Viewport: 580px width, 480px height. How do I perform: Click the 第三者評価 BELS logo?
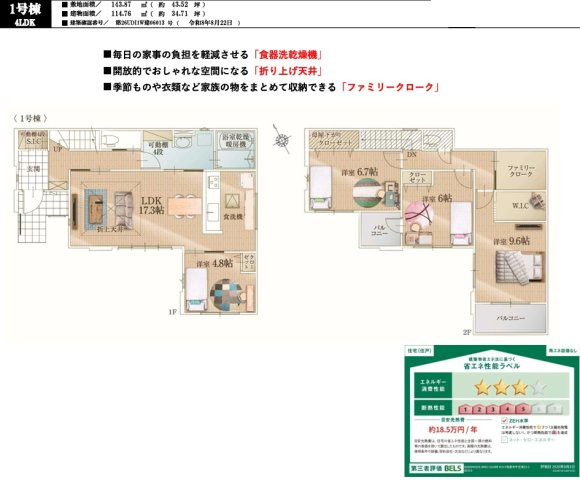click(436, 468)
